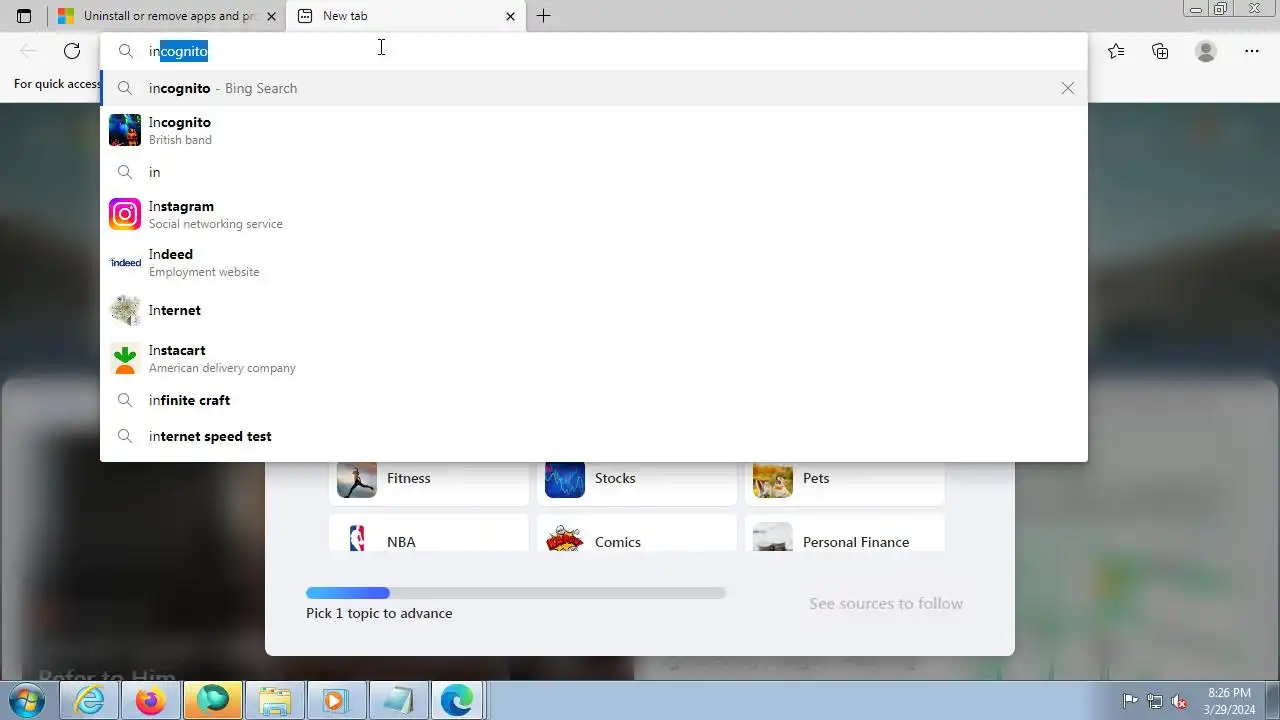Click the Incognito band thumbnail image
The width and height of the screenshot is (1280, 720).
tap(125, 130)
